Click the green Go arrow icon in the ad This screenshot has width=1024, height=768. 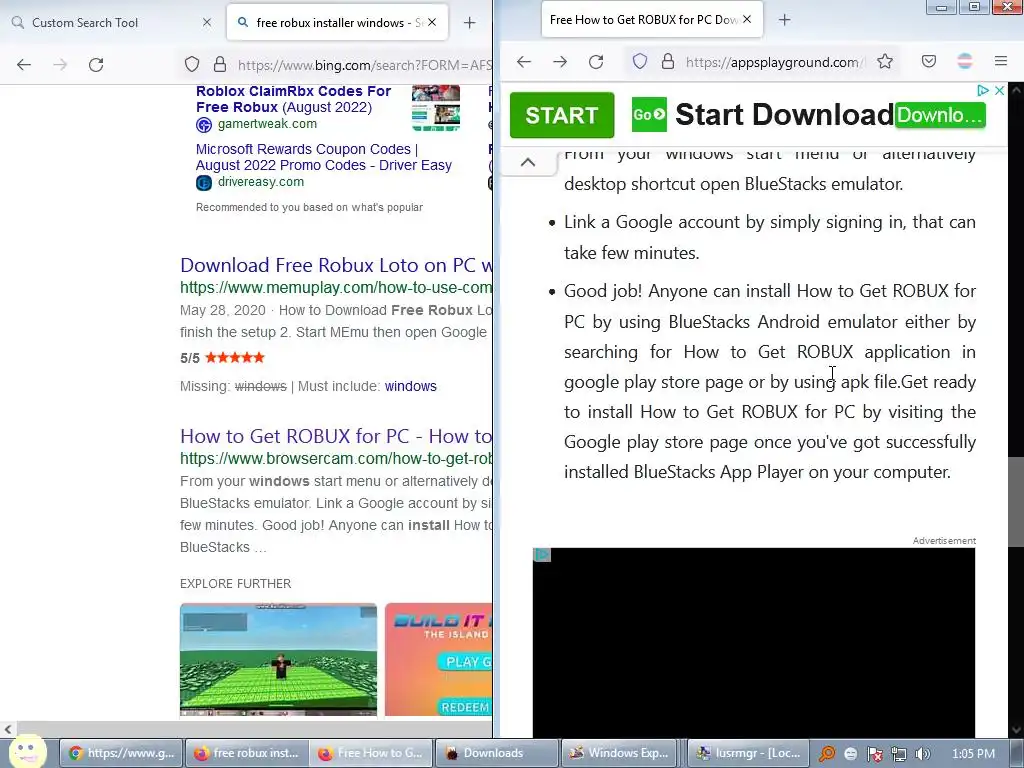click(649, 115)
